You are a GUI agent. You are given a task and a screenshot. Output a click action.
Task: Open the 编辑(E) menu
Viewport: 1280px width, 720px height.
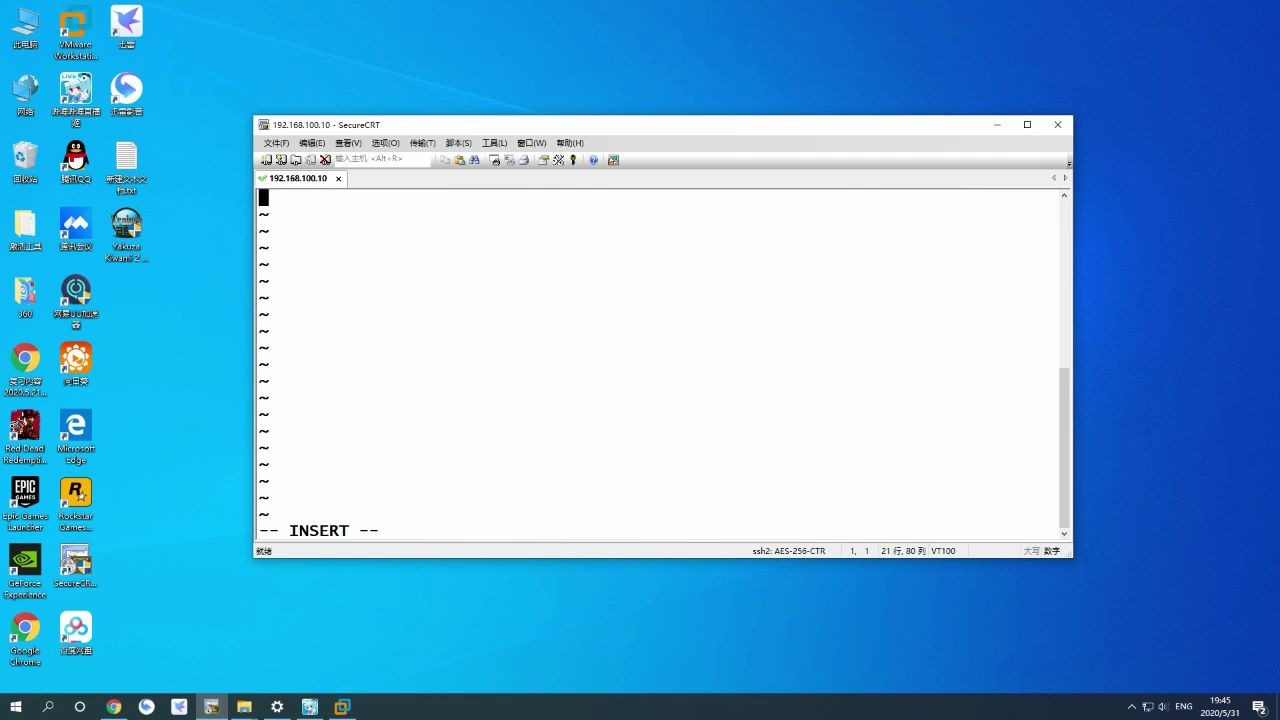312,143
